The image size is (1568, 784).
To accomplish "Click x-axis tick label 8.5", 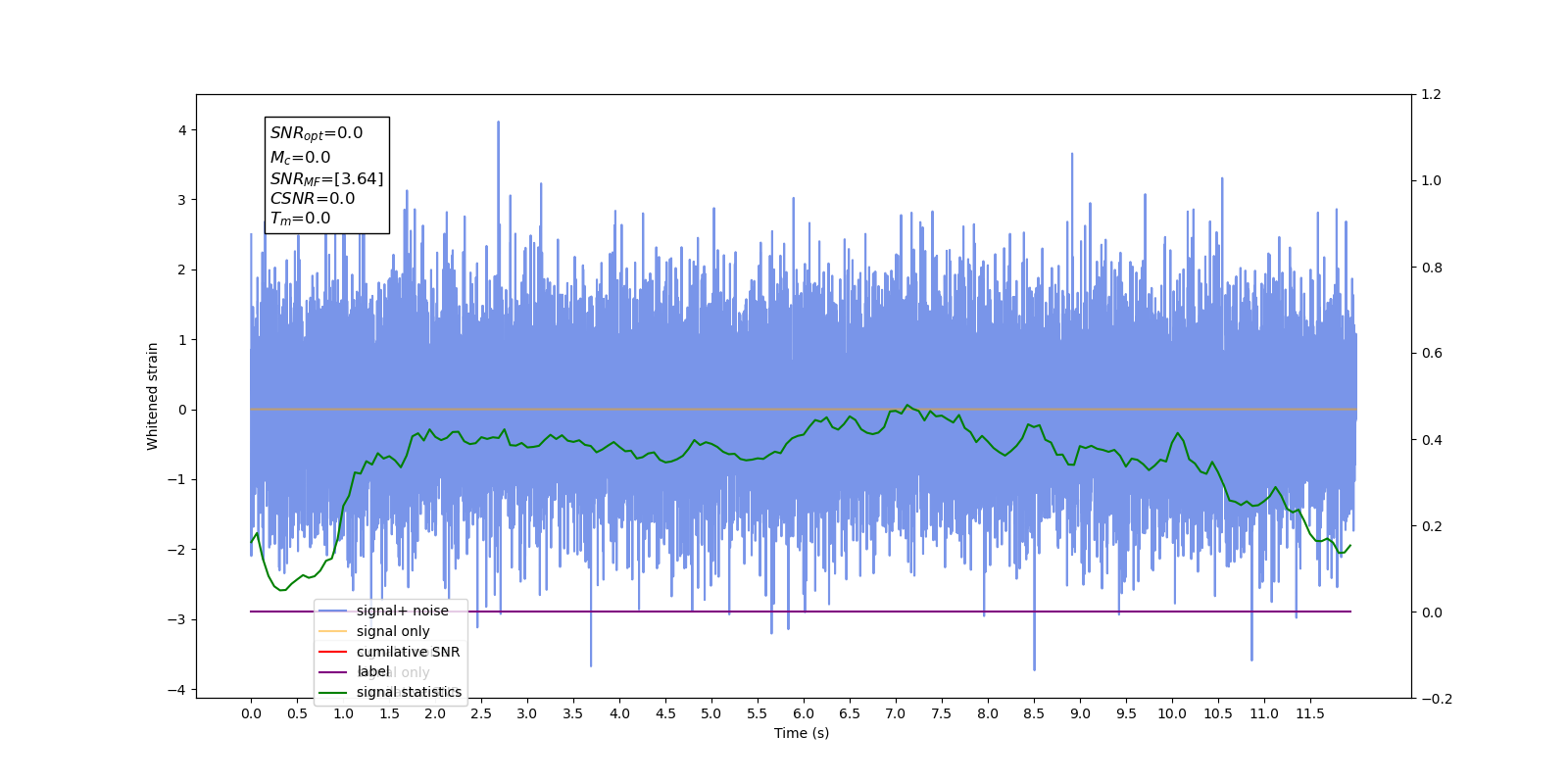I will (x=1034, y=713).
